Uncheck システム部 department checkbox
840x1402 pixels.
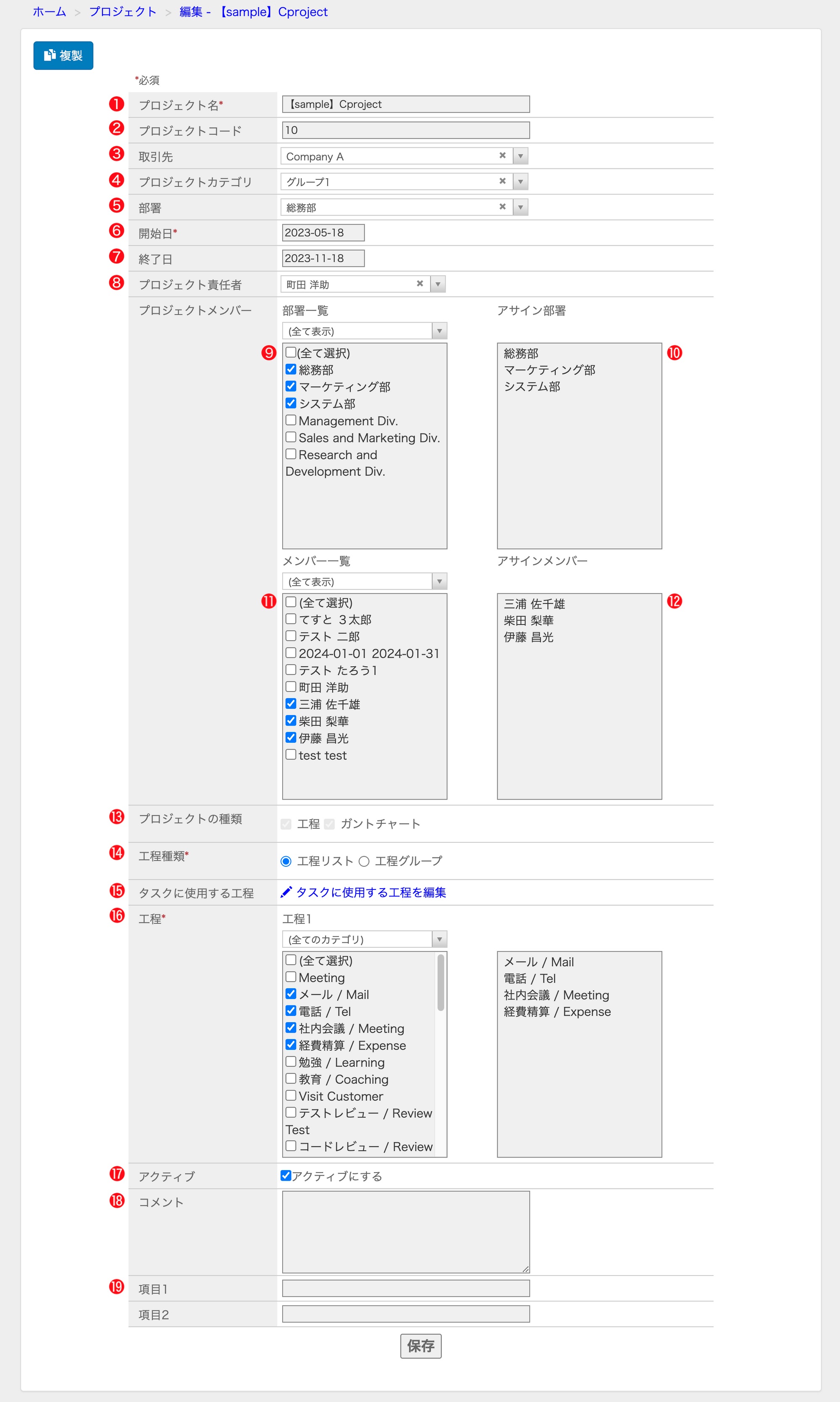tap(291, 403)
